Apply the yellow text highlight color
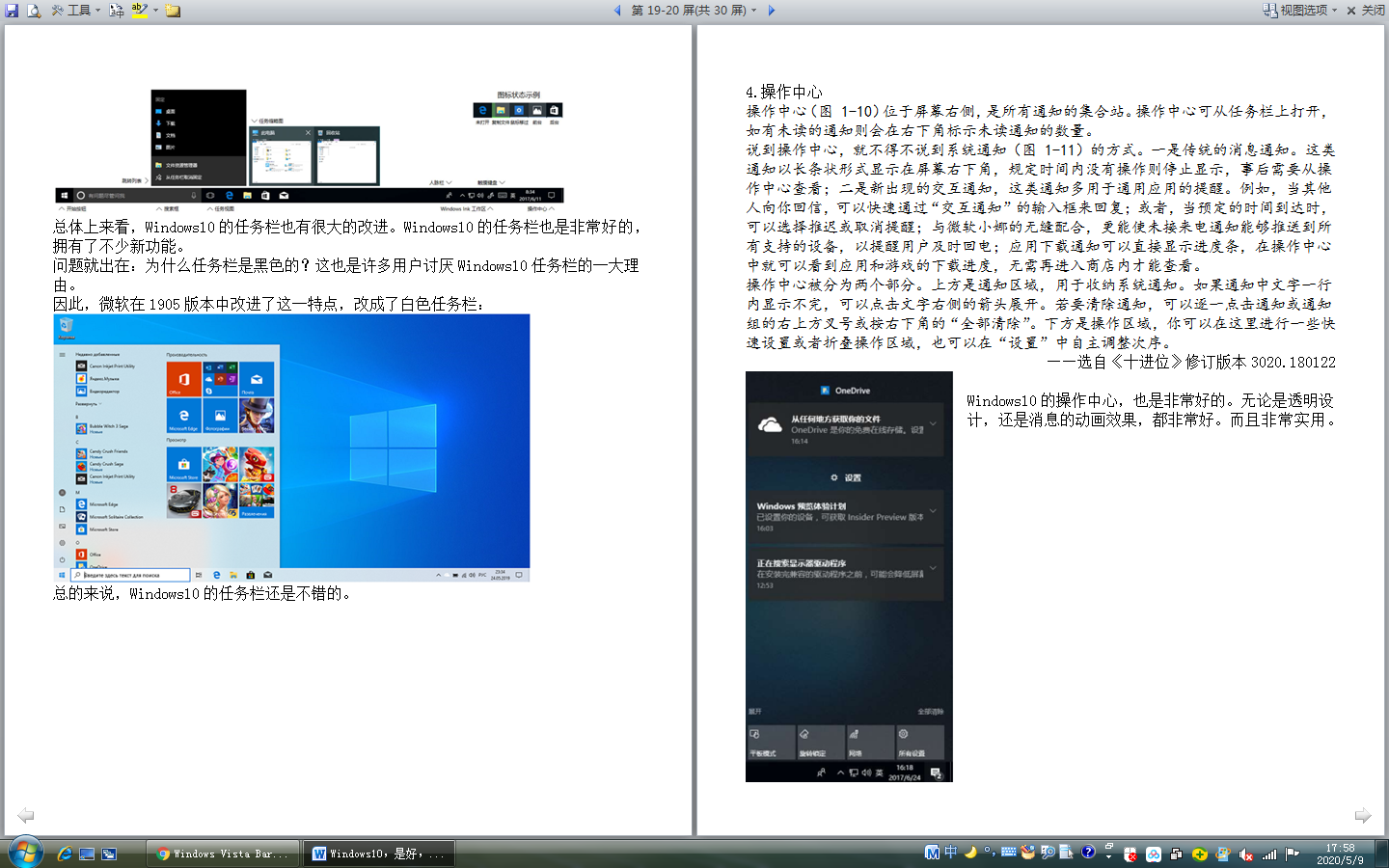Screen dimensions: 1389x868 point(140,11)
